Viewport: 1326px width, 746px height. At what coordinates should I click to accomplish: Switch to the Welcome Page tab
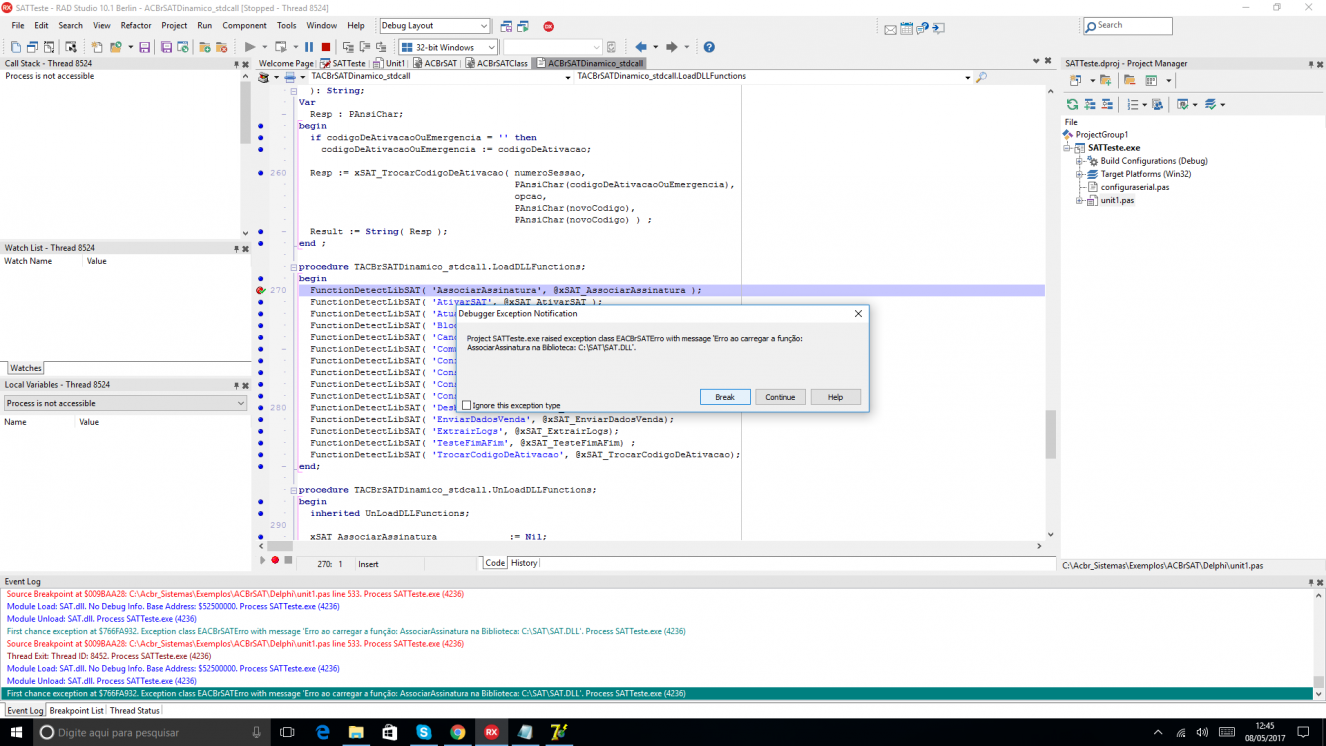tap(285, 63)
